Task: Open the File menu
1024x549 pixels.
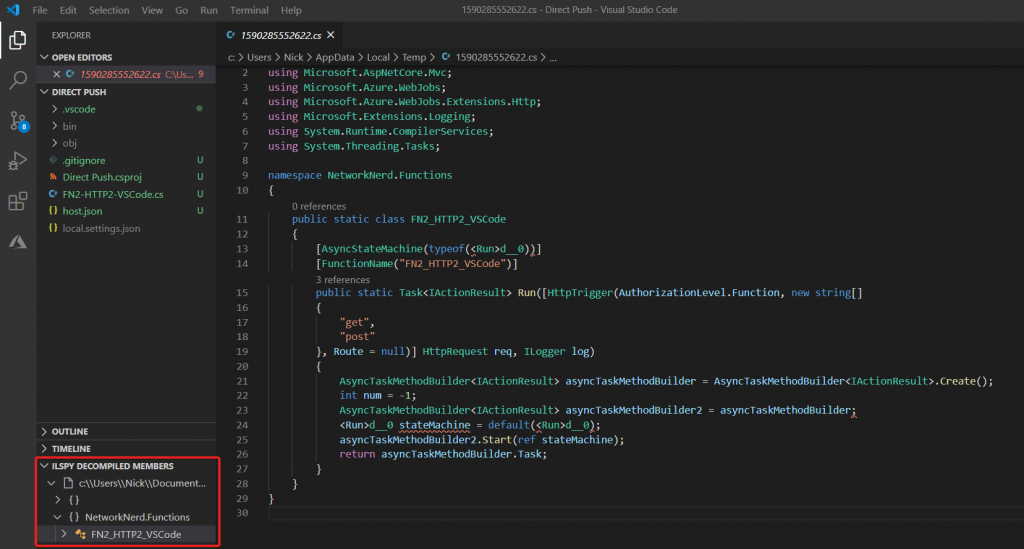Action: tap(40, 10)
